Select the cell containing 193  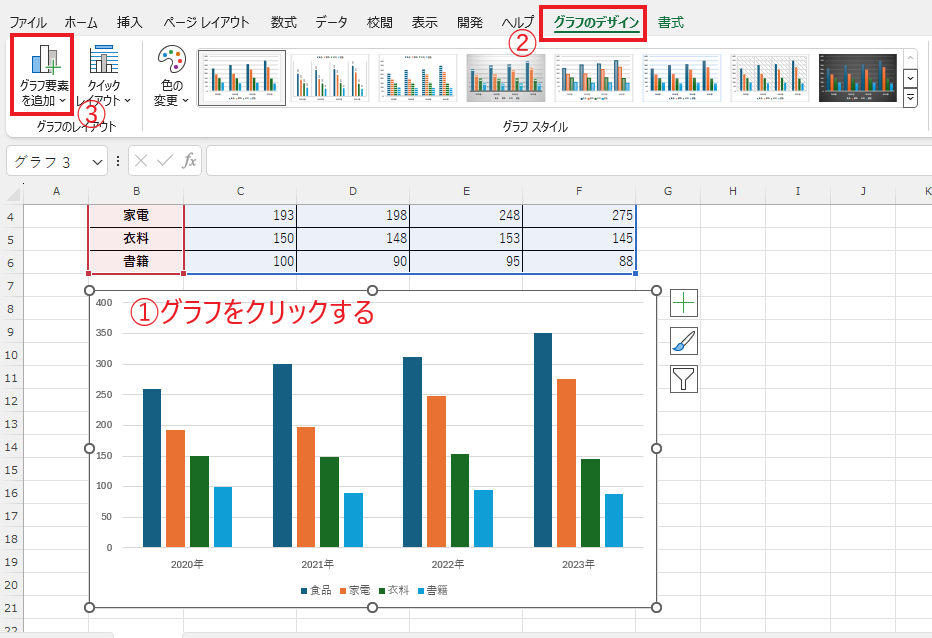tap(240, 215)
